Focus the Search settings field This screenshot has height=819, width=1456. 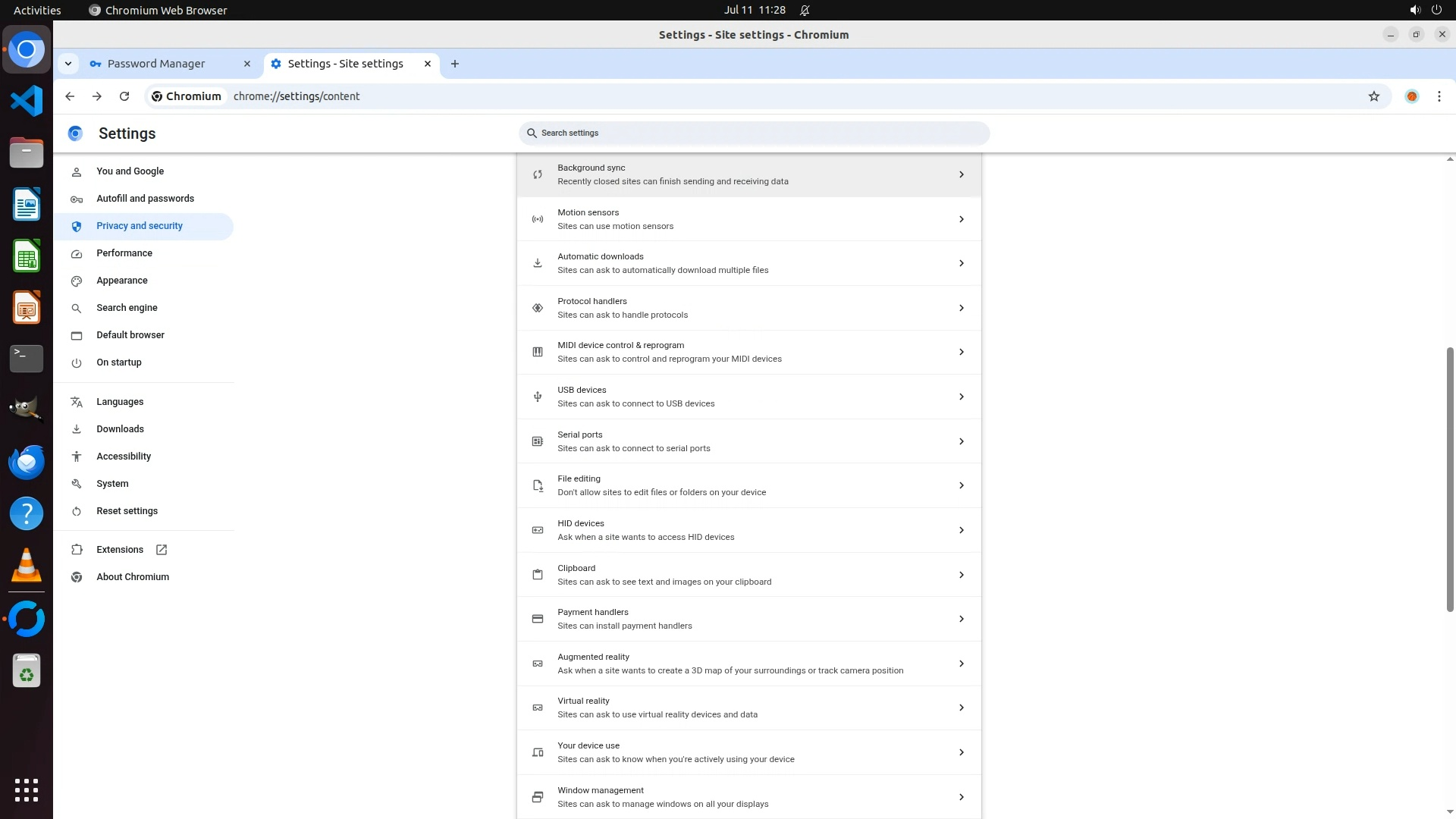click(754, 133)
